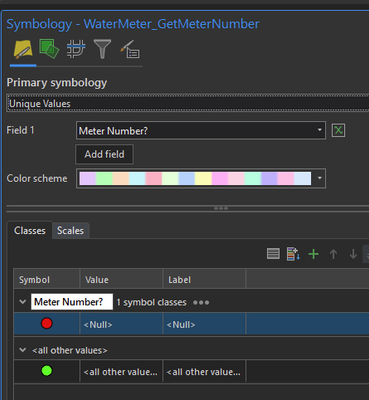Open the Symbol layer drawing icon
Viewport: 369px width, 400px height.
76,49
